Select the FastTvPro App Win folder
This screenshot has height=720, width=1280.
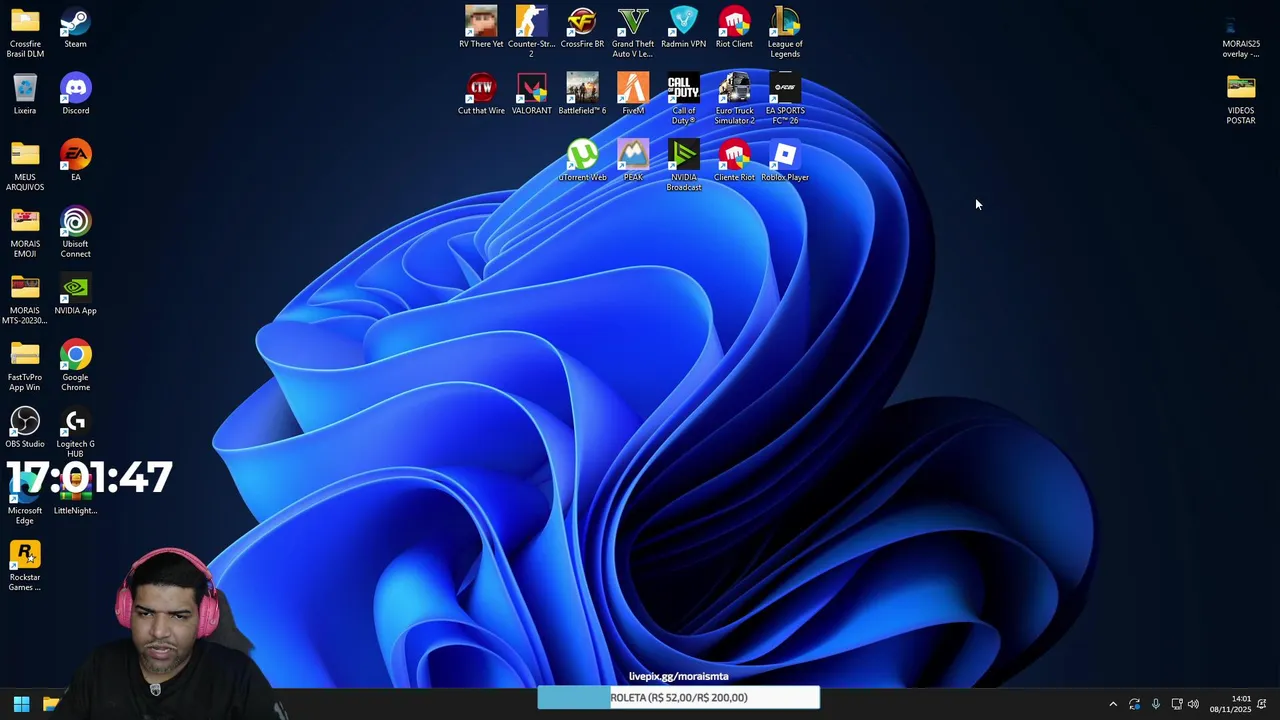(25, 366)
